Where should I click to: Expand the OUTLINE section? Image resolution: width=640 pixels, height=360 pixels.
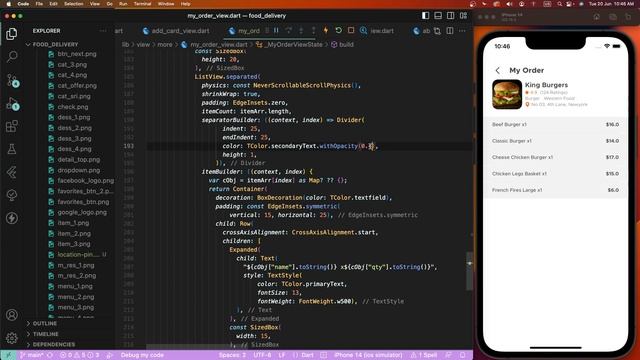click(45, 323)
